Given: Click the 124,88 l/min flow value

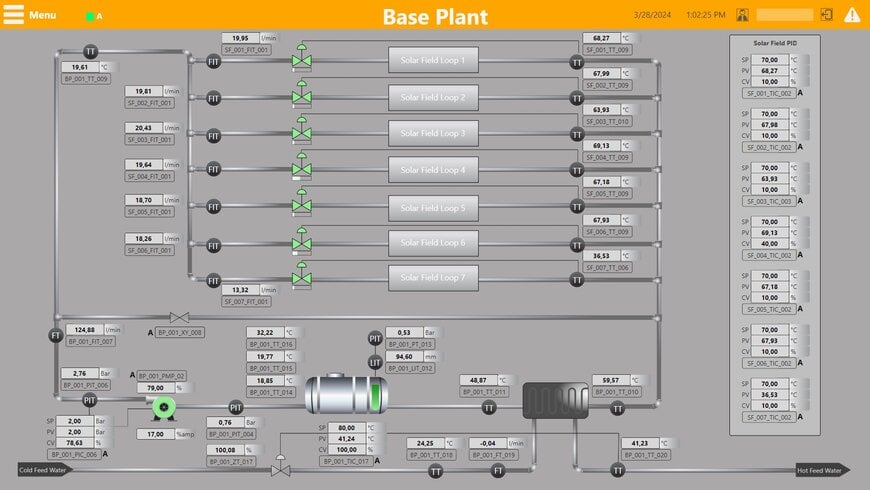Looking at the screenshot, I should point(84,330).
